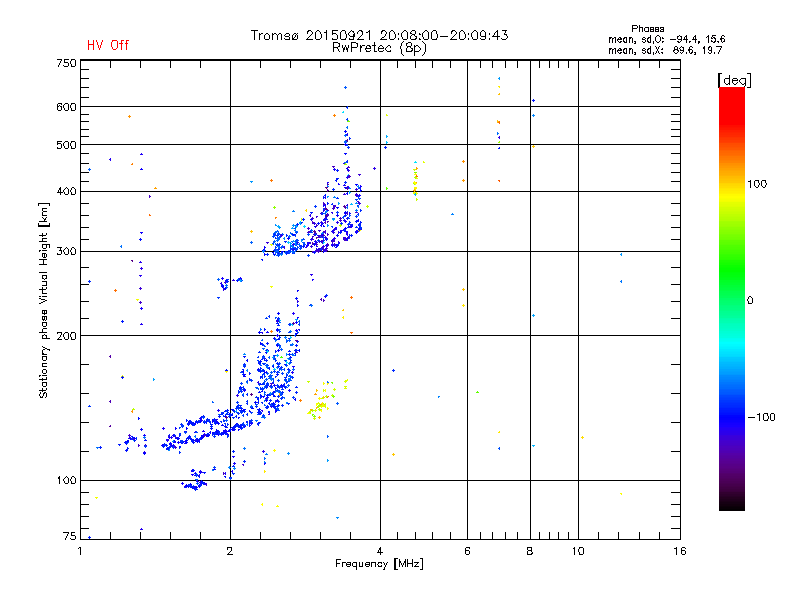Image resolution: width=800 pixels, height=600 pixels.
Task: Click the colorbar tick label '0'
Action: (x=750, y=301)
